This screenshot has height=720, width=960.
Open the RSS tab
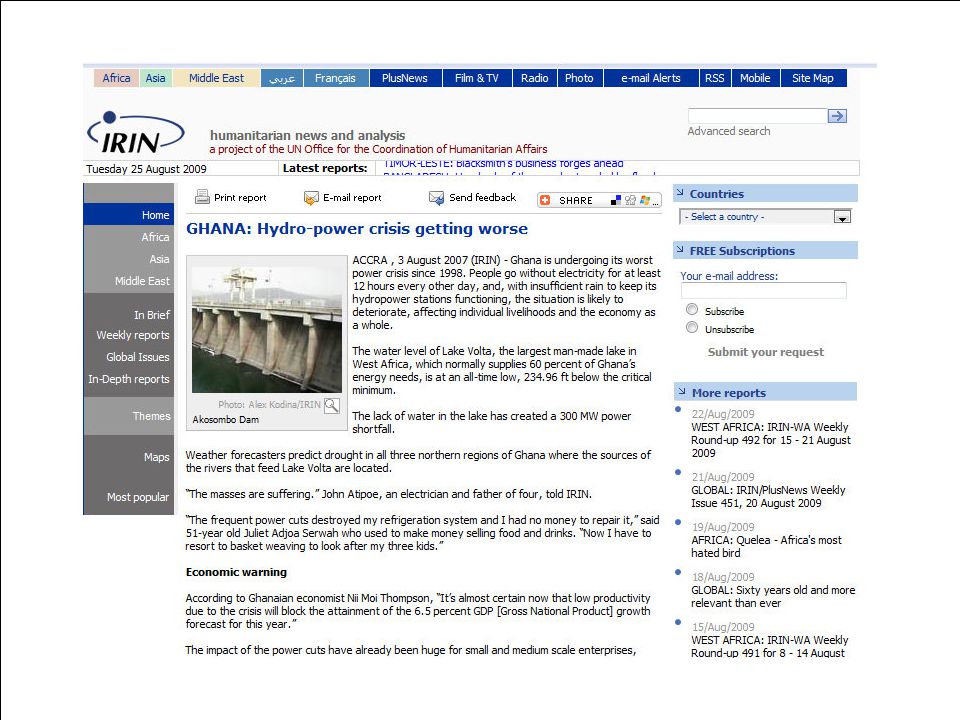[714, 78]
